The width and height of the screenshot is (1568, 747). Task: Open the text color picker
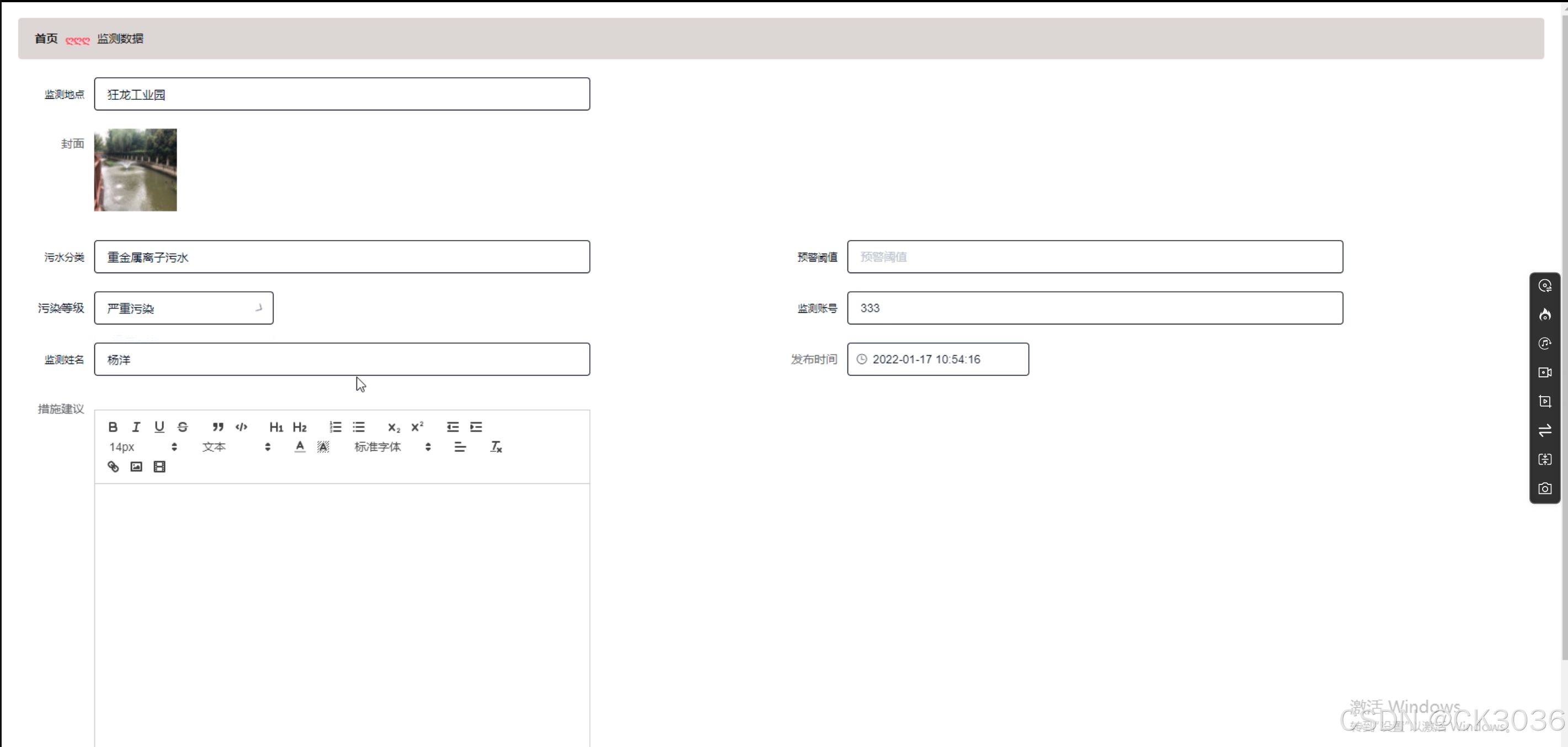300,447
